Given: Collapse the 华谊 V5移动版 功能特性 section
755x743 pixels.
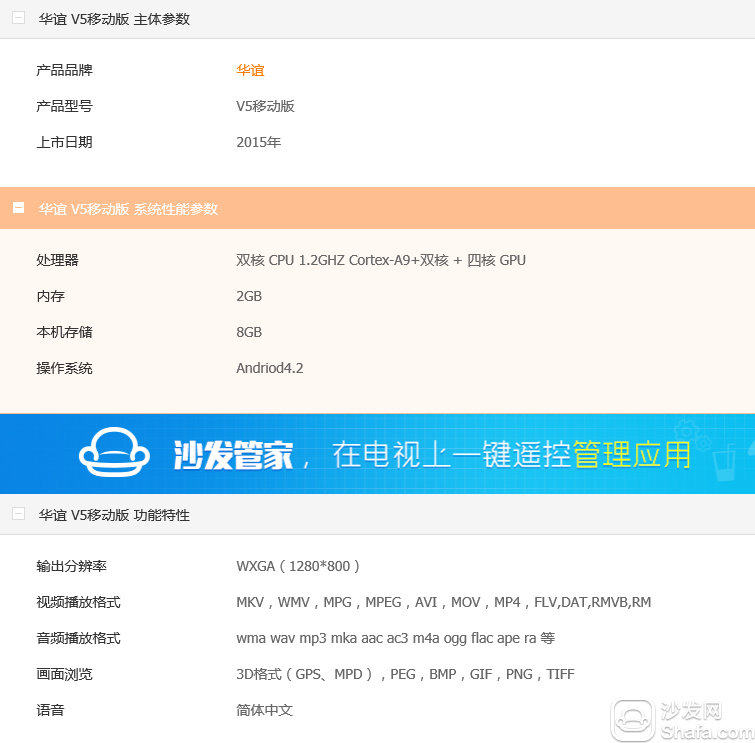Looking at the screenshot, I should click(x=18, y=514).
